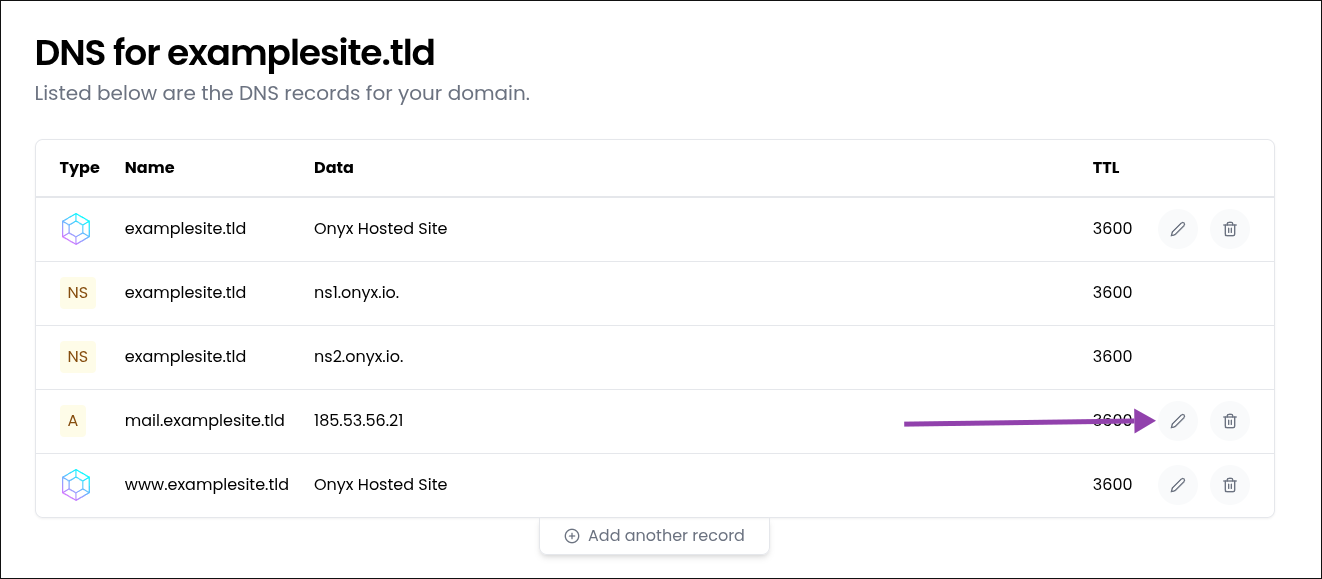Edit the mail.examplesite.tld A record

(x=1178, y=421)
